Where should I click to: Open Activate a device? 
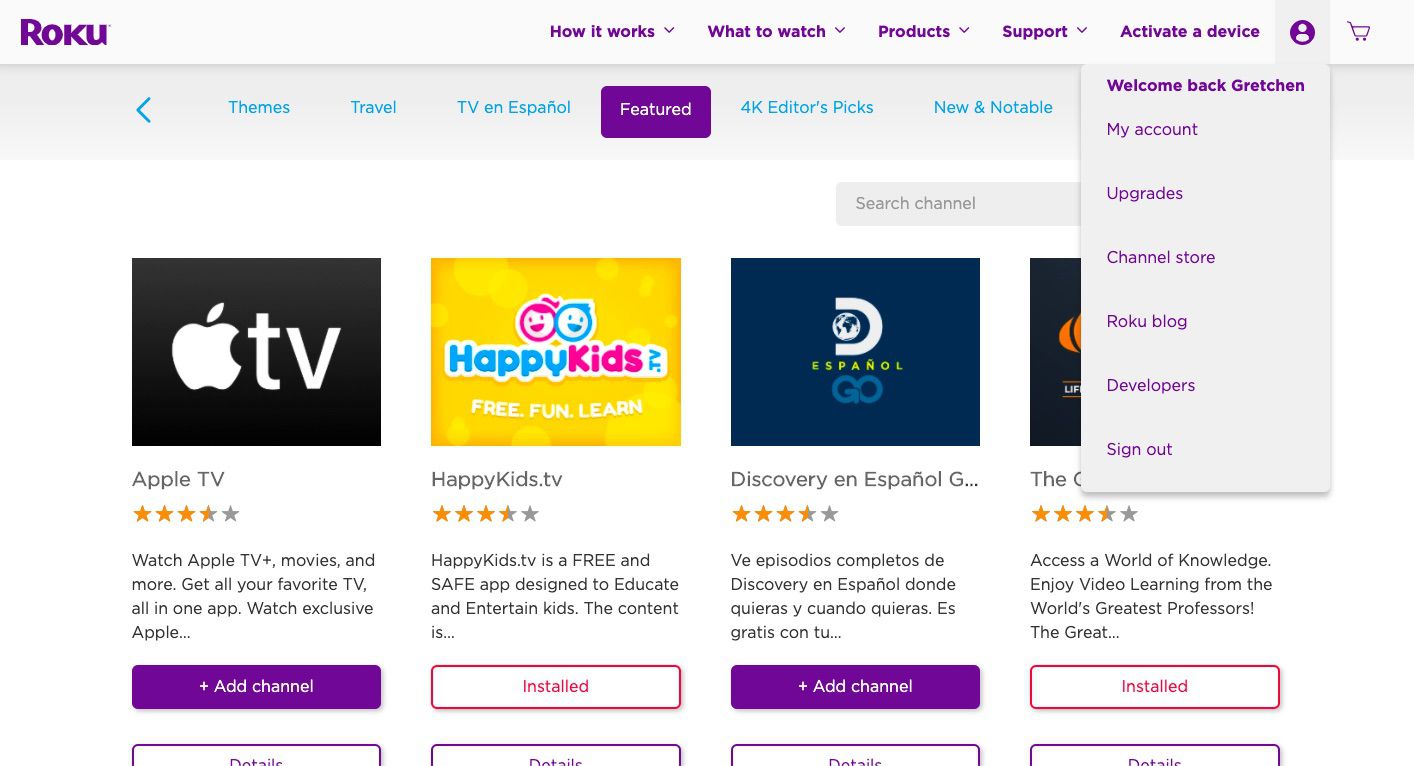(x=1190, y=31)
